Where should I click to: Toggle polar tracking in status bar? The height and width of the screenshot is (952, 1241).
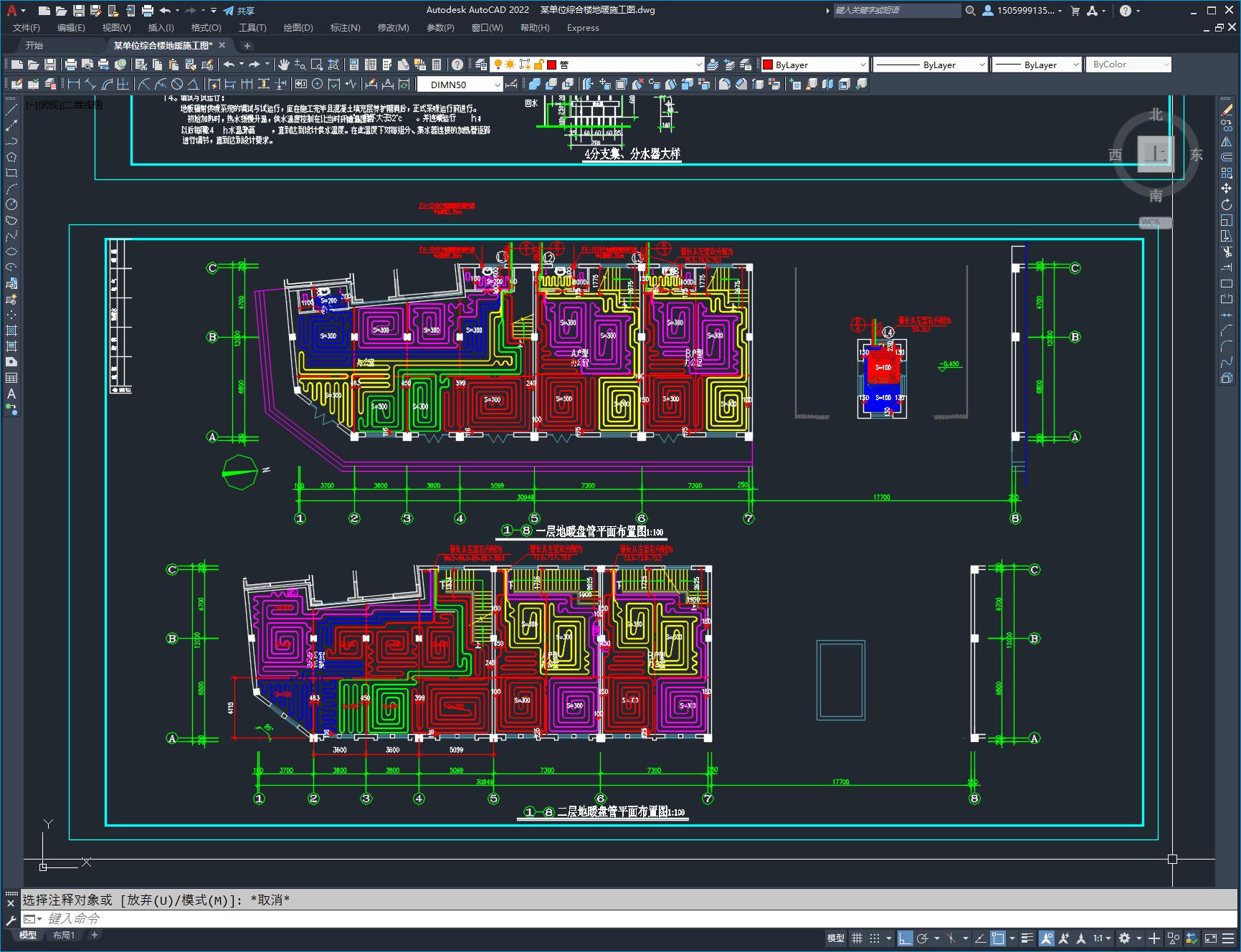923,938
